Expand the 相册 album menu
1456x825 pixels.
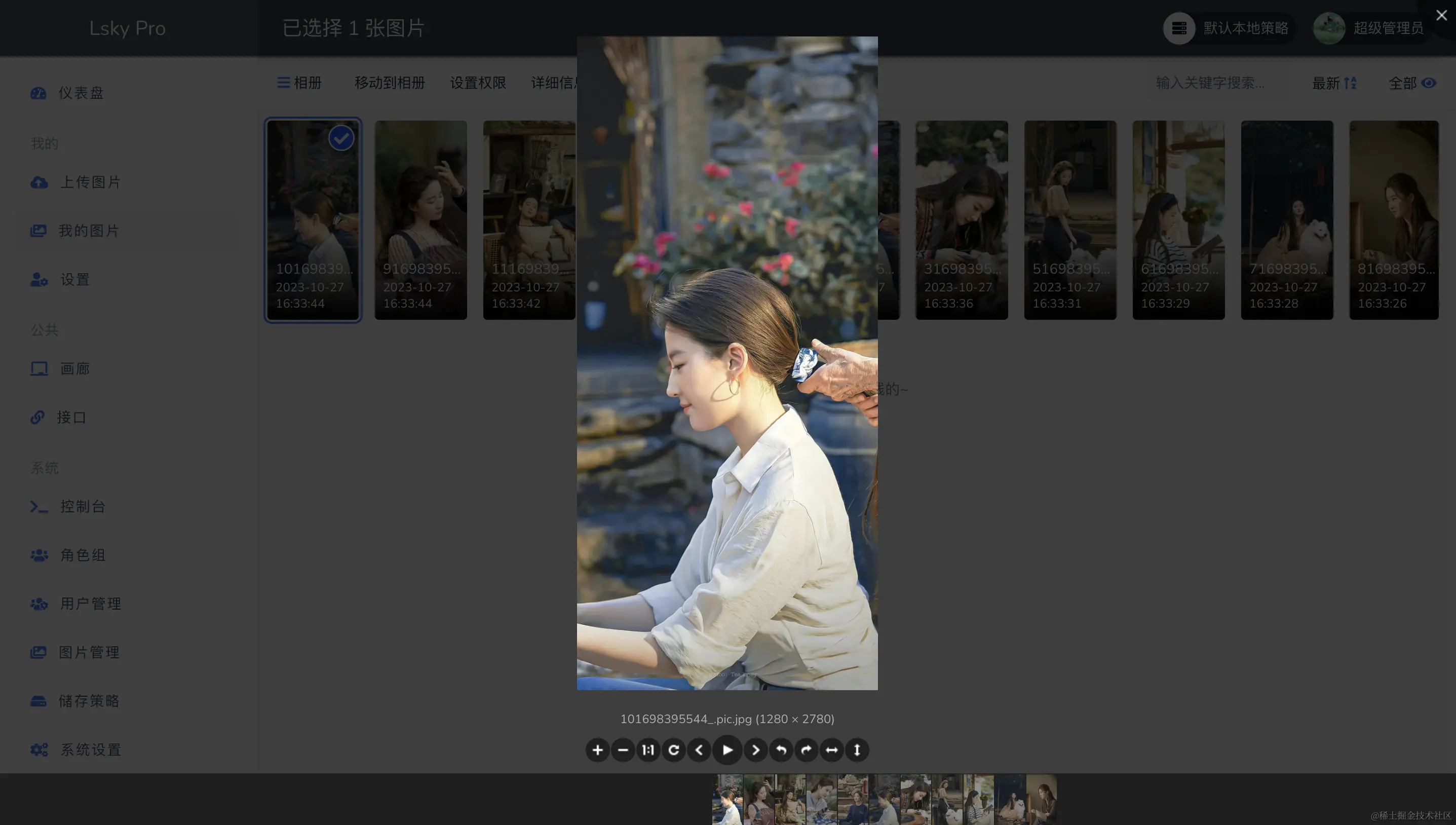pyautogui.click(x=299, y=83)
